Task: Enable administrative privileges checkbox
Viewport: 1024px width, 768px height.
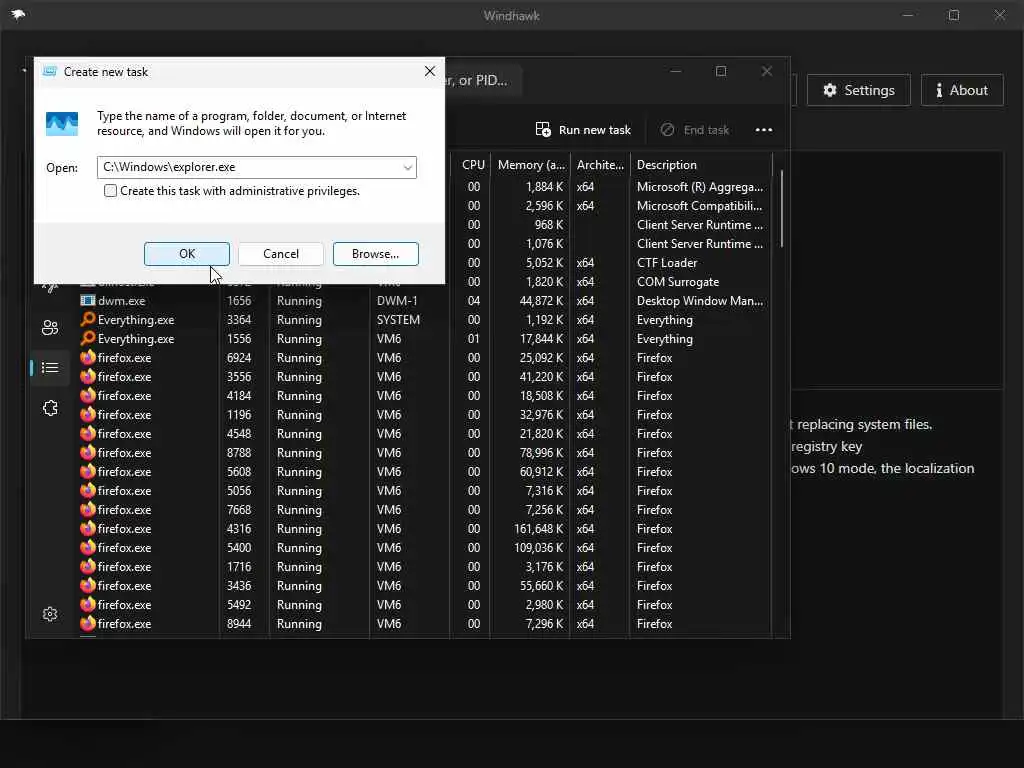Action: coord(110,191)
